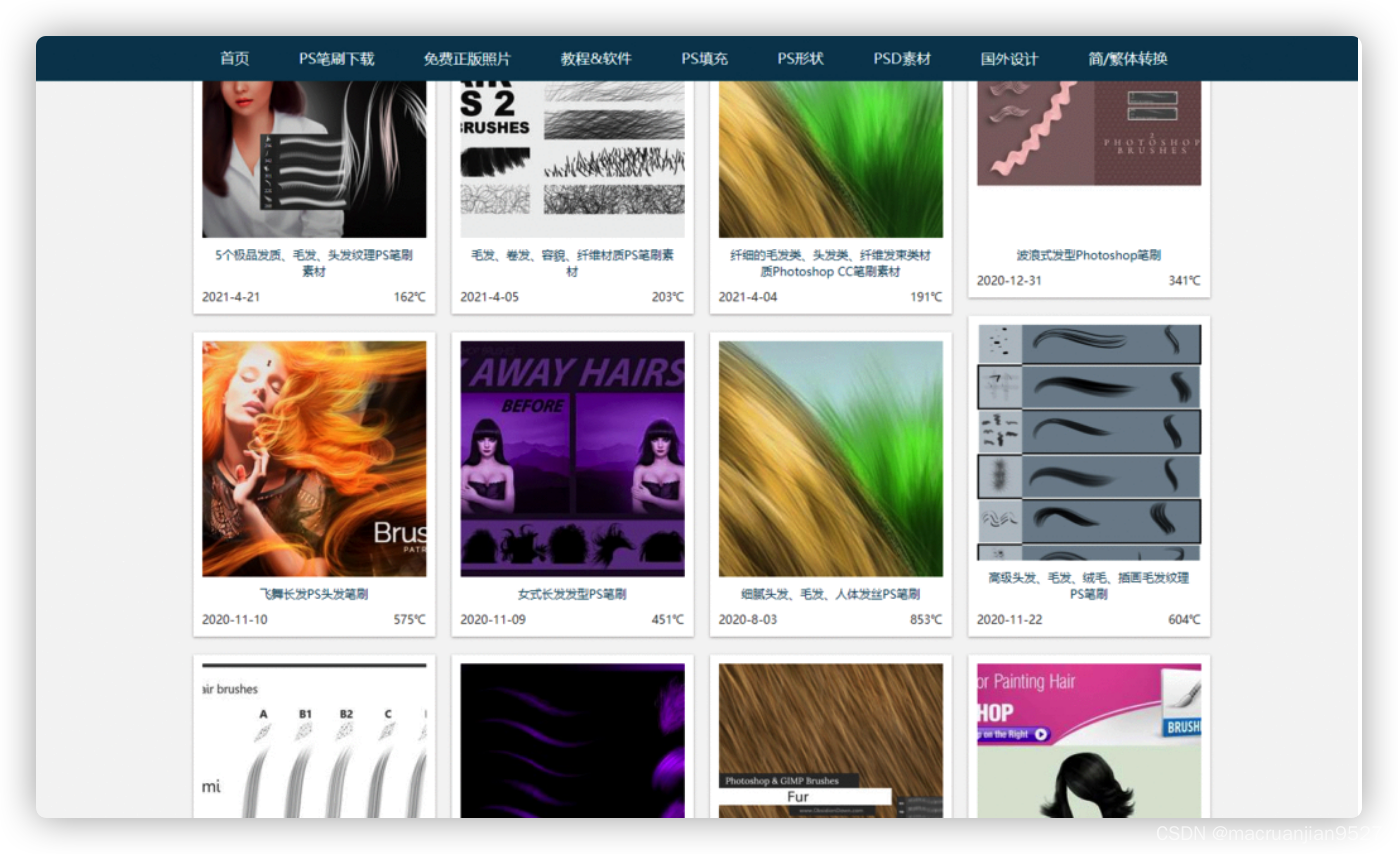Open link 纤细的毛发类、头发类、纤维发束类材质

pos(830,263)
